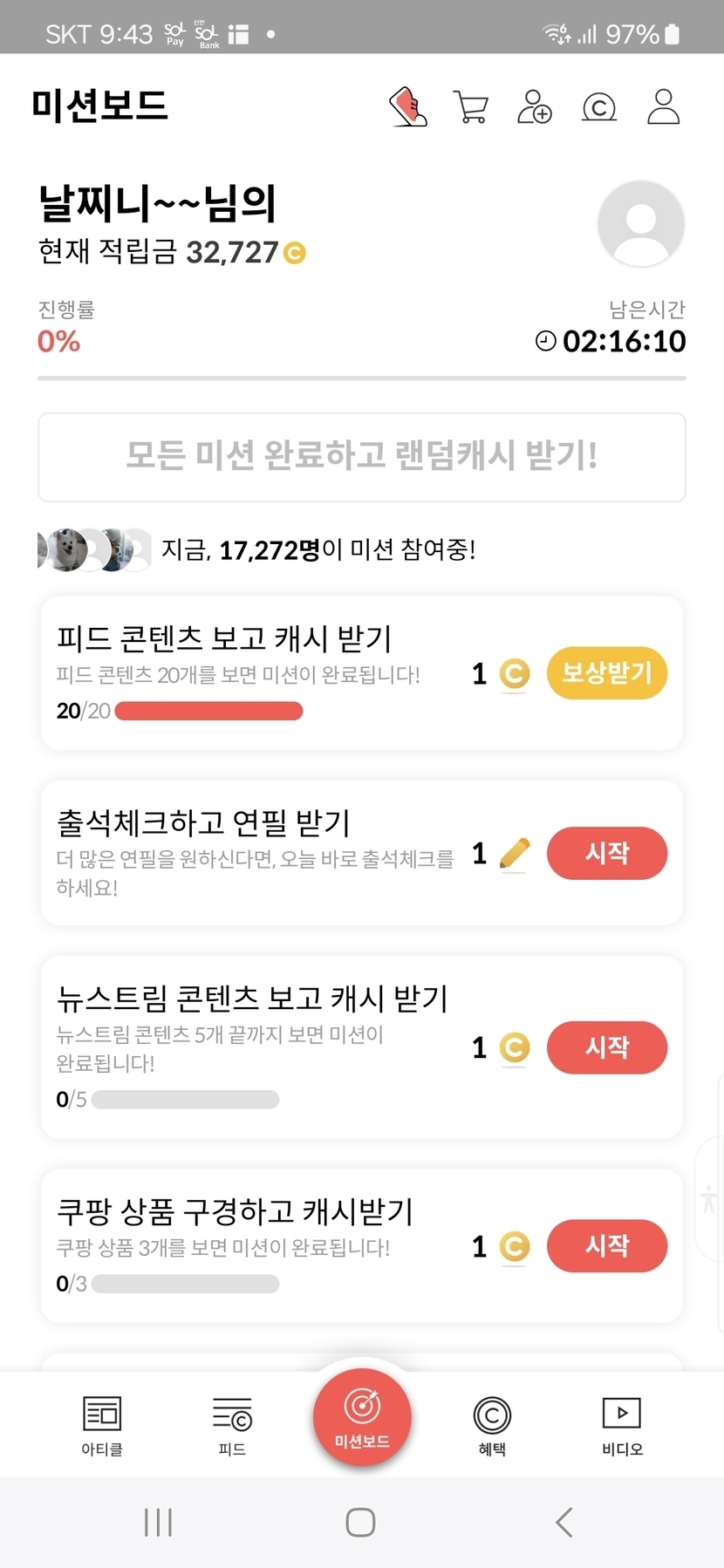The height and width of the screenshot is (1568, 724).
Task: Start the 출석체크 pencil mission
Action: (x=607, y=853)
